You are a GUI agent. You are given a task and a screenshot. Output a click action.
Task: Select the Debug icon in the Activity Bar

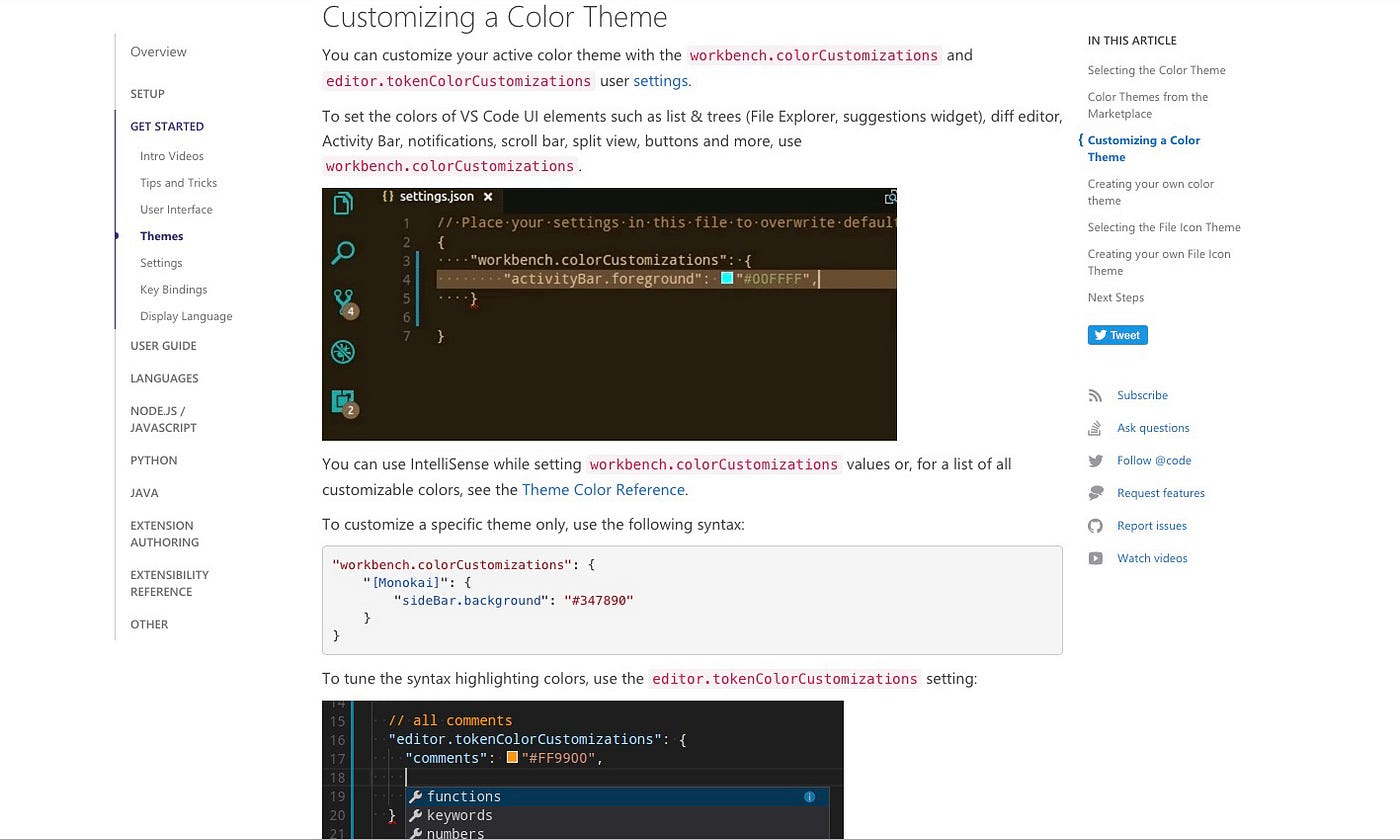coord(343,351)
